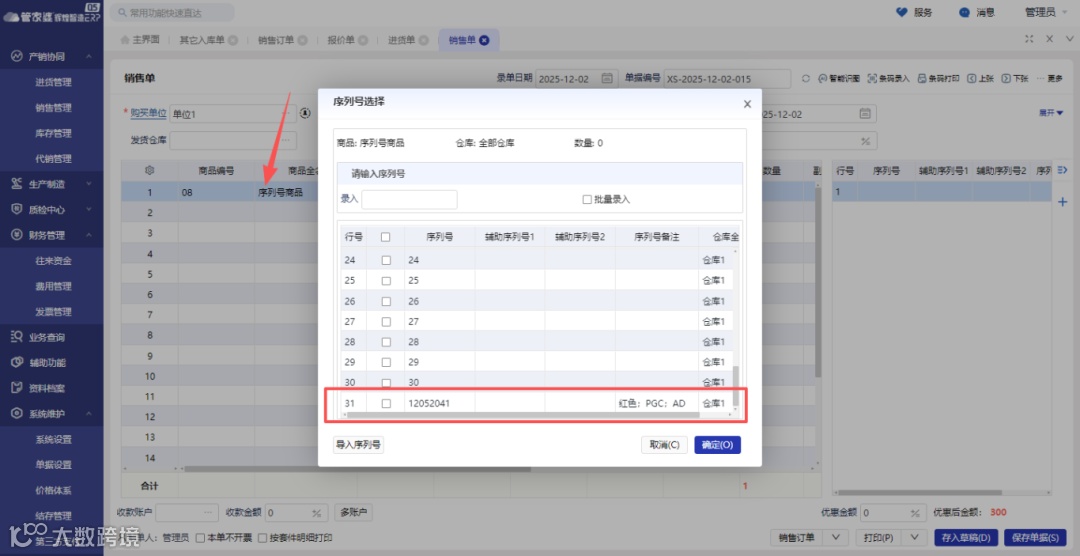The width and height of the screenshot is (1080, 556).
Task: Check the box for serial number 24
Action: pyautogui.click(x=386, y=260)
